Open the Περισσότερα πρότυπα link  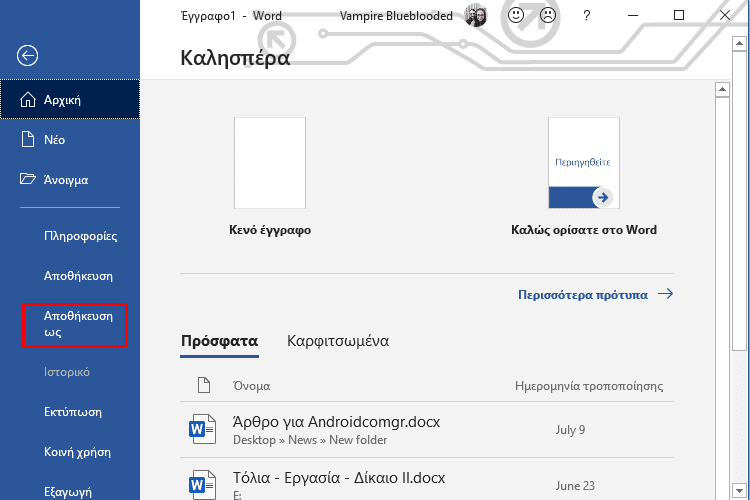tap(583, 295)
